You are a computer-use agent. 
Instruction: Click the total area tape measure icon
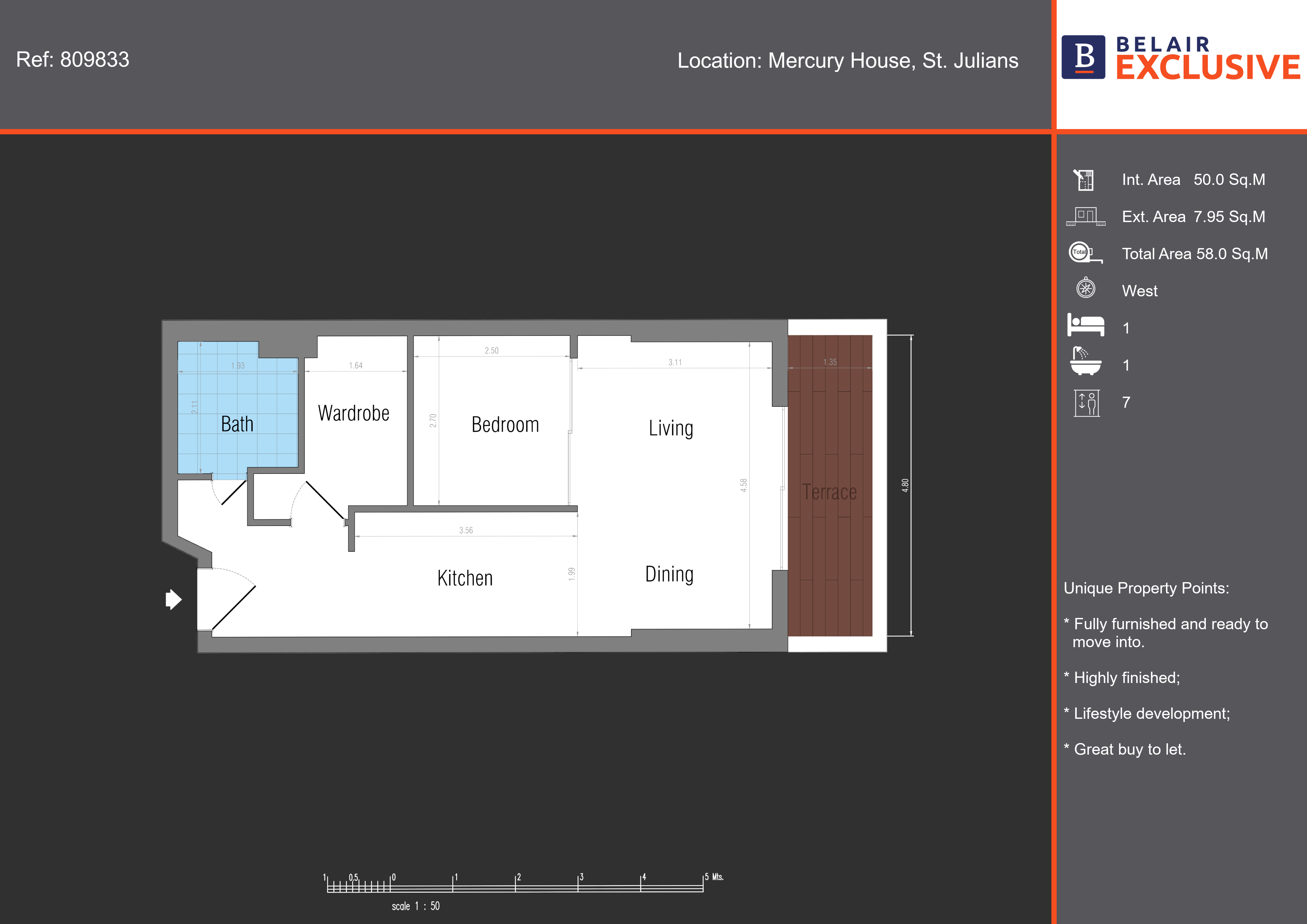click(1084, 253)
